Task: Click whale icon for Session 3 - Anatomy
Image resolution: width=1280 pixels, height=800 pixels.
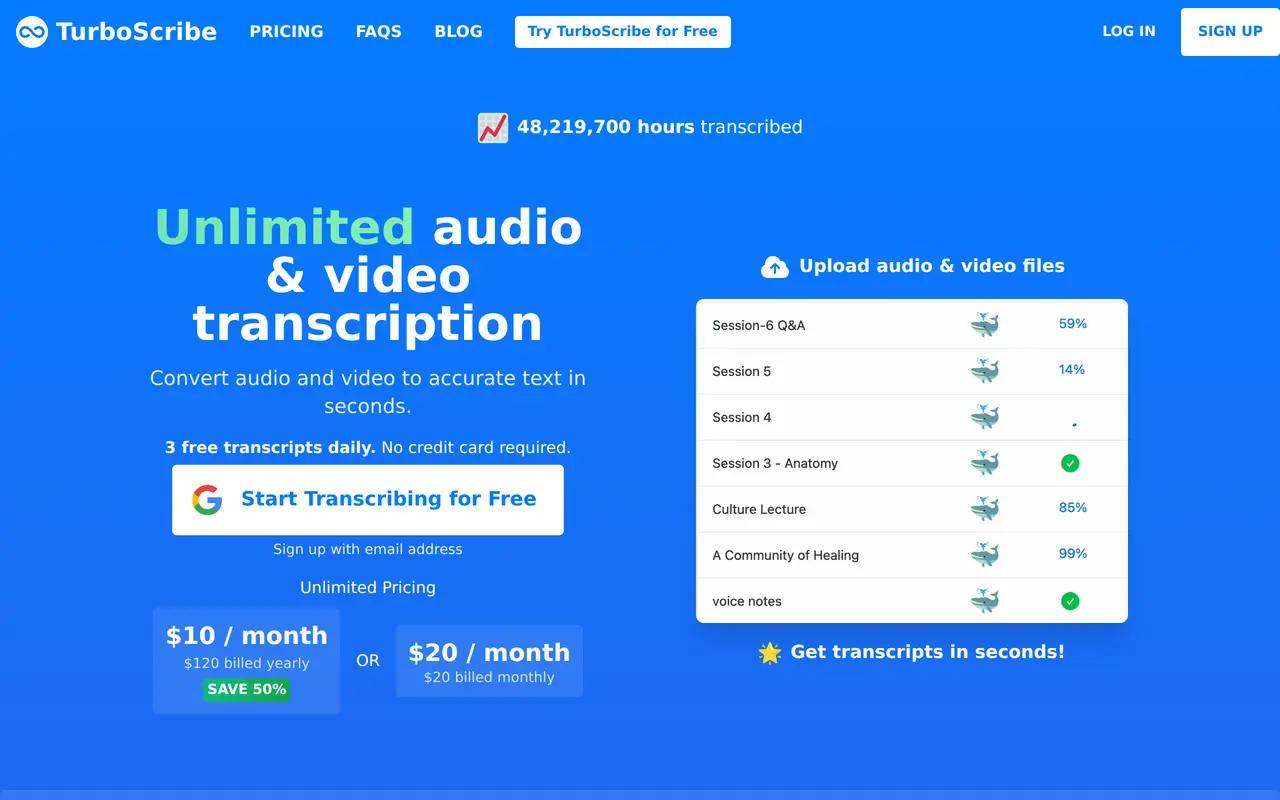Action: click(985, 463)
